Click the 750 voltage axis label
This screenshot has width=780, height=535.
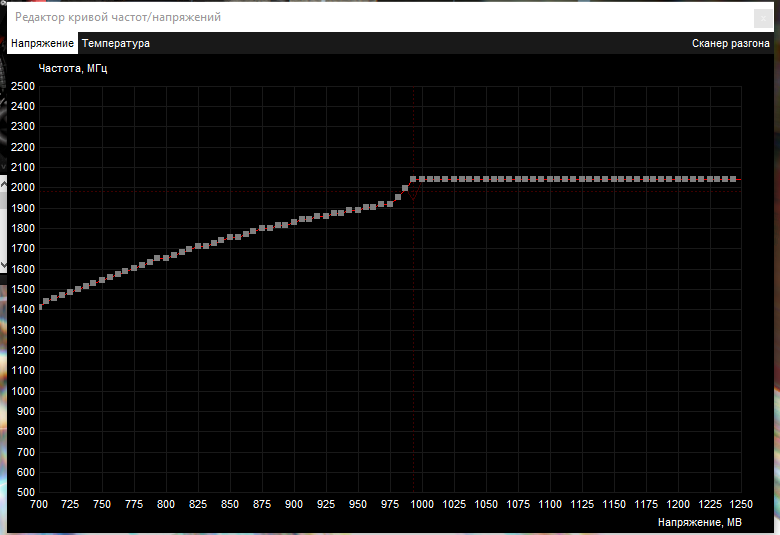[102, 504]
